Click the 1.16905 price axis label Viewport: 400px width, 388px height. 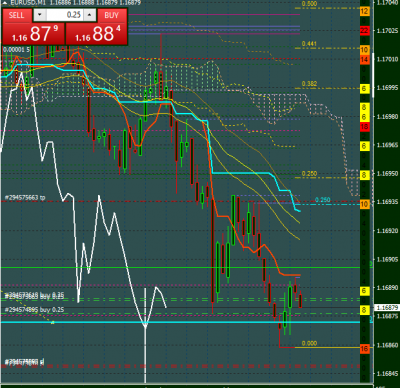click(x=387, y=259)
